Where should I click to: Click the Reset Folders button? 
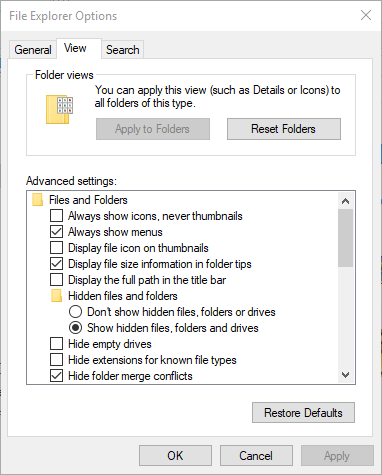point(284,129)
